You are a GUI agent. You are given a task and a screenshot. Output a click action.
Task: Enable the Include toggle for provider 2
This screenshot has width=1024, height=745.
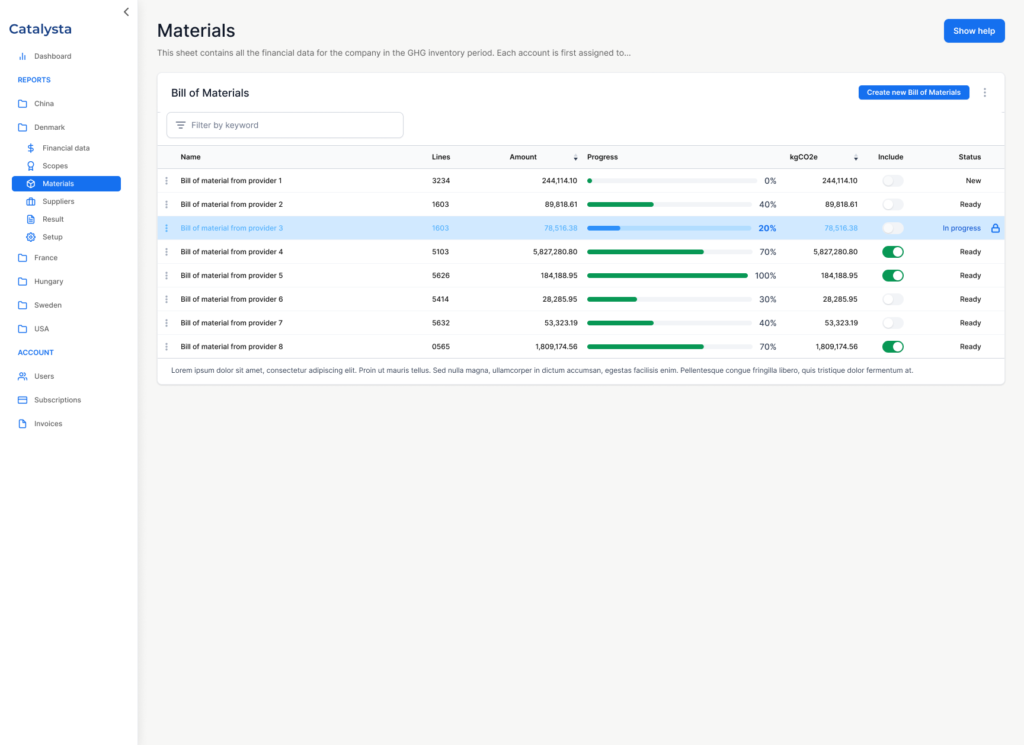click(892, 204)
